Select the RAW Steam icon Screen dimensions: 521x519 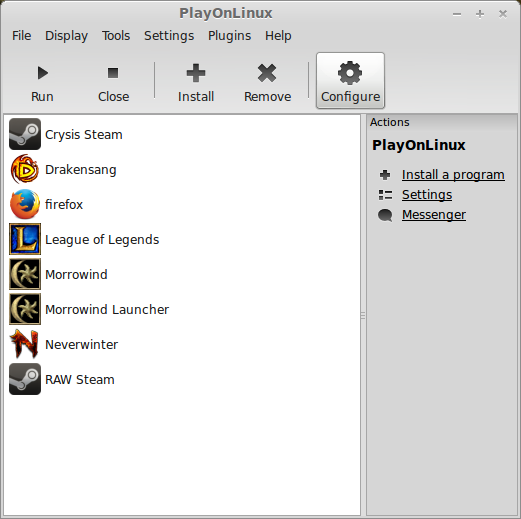pyautogui.click(x=25, y=379)
